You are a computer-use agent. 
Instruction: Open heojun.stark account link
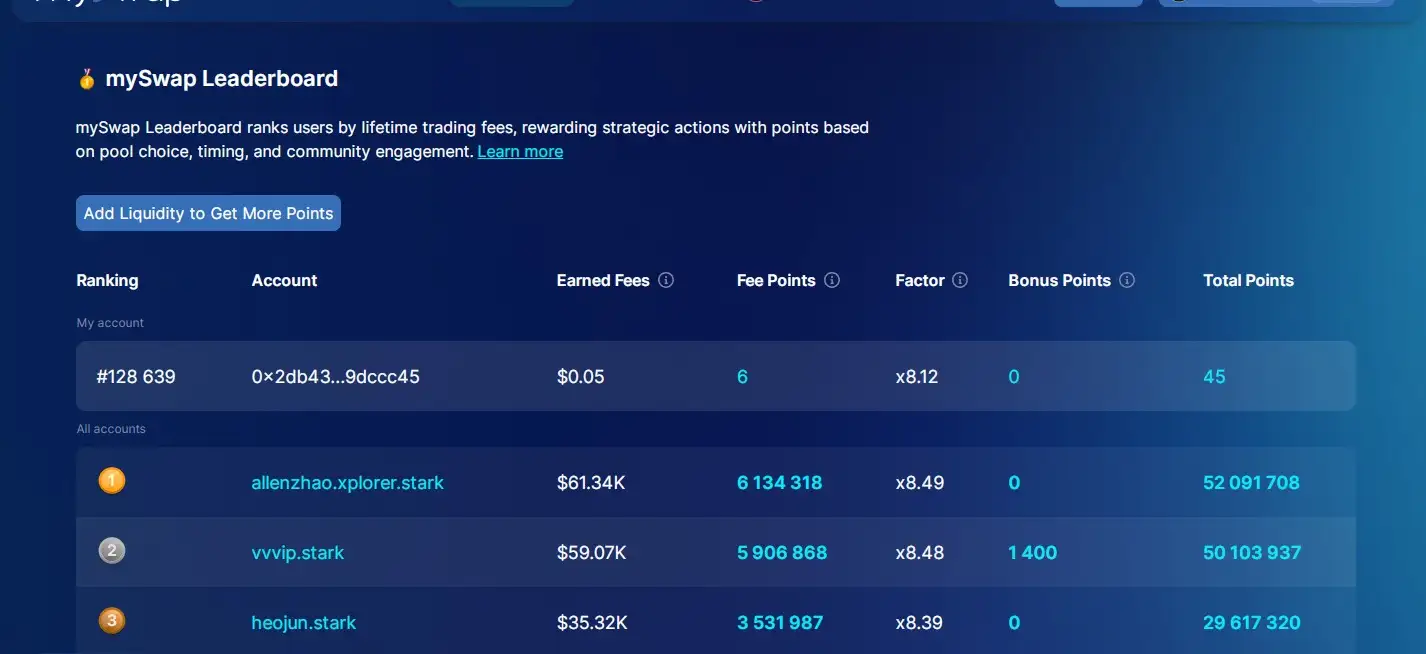pyautogui.click(x=303, y=623)
